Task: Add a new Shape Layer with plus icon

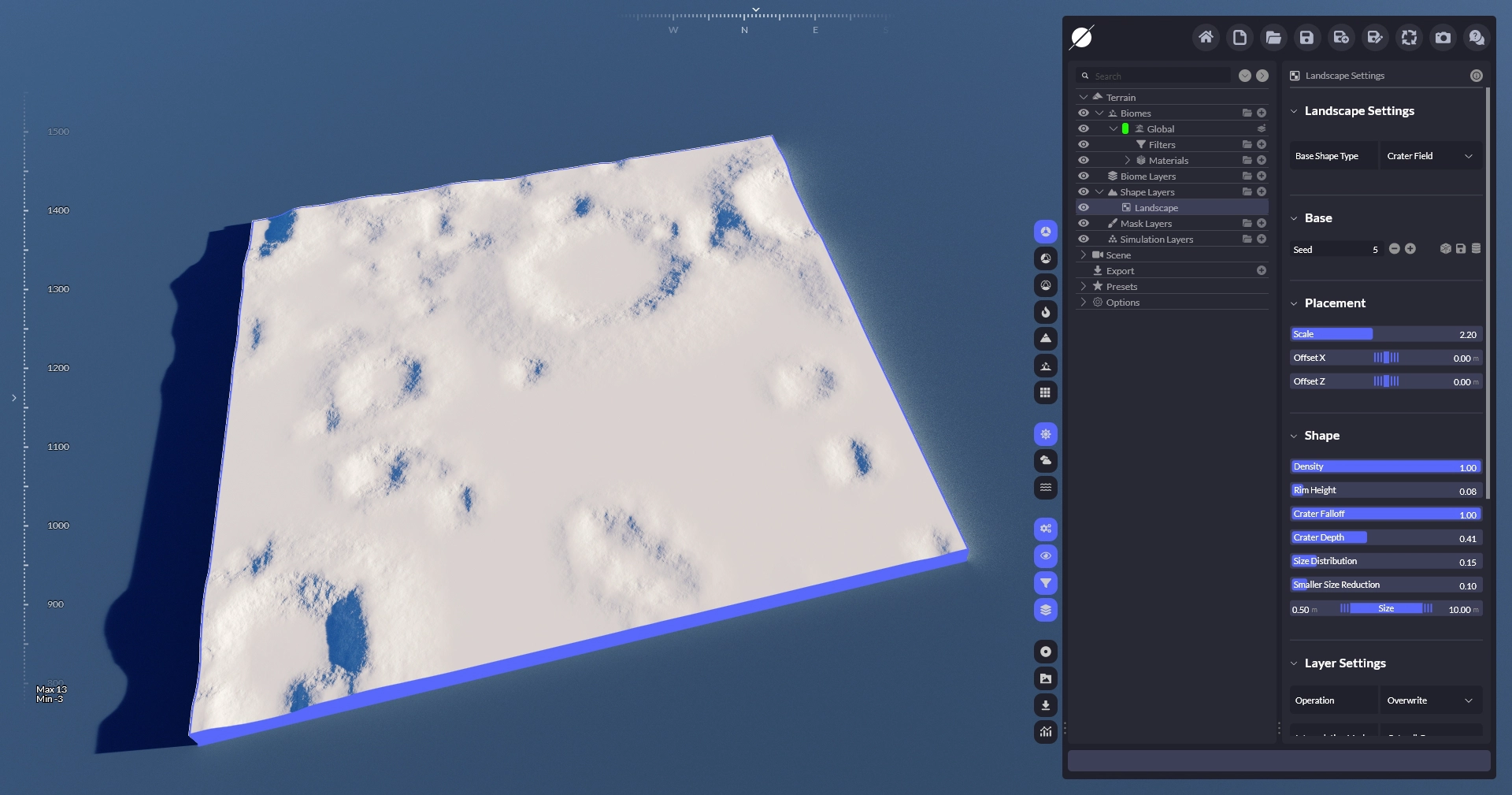Action: (1262, 192)
